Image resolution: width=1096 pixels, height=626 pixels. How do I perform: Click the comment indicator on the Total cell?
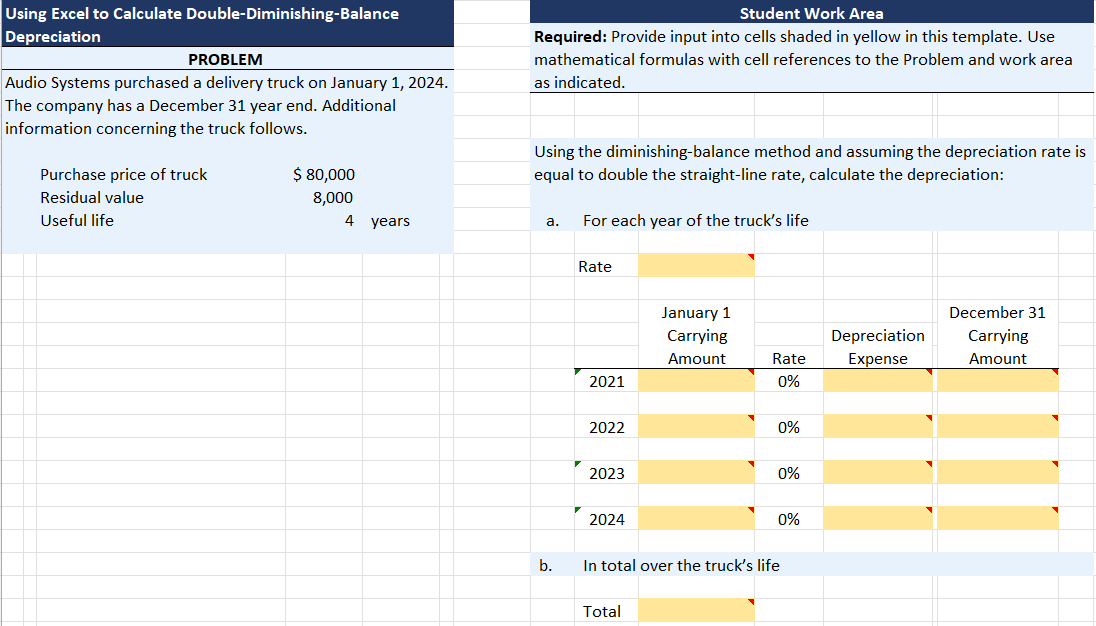click(751, 602)
